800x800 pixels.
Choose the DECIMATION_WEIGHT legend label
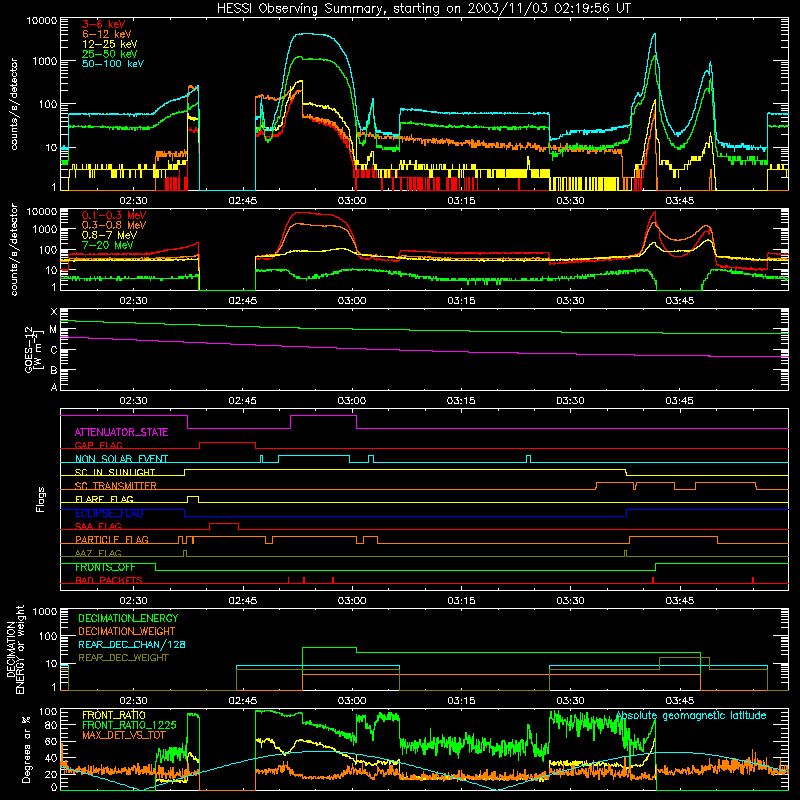(127, 631)
